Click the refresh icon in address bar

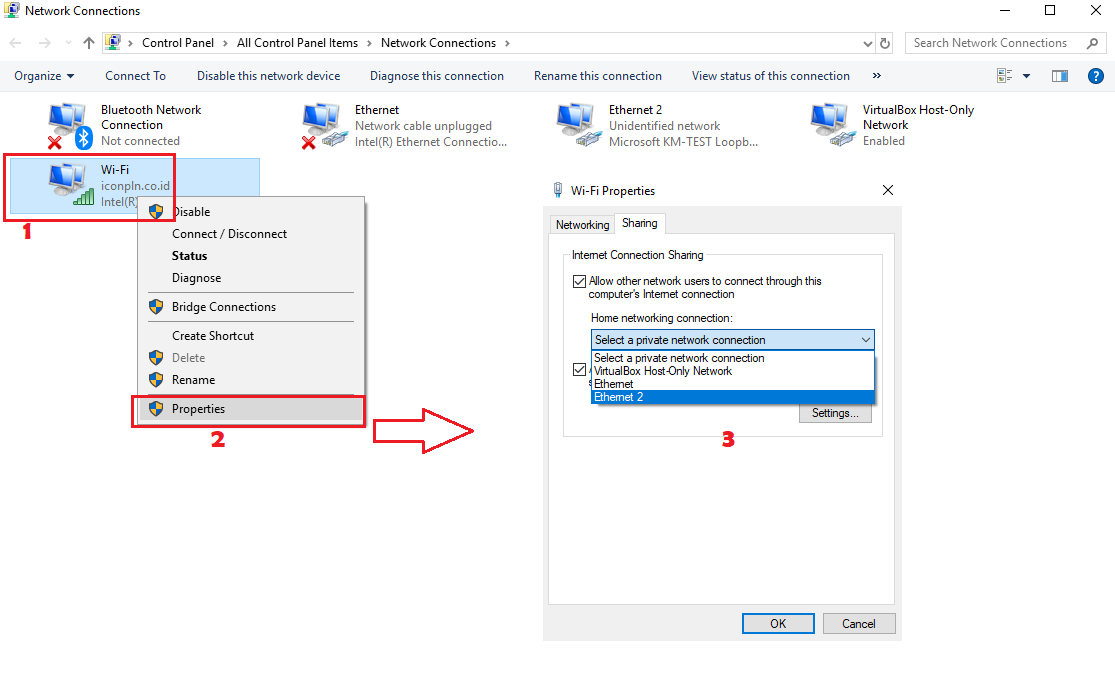click(x=885, y=43)
